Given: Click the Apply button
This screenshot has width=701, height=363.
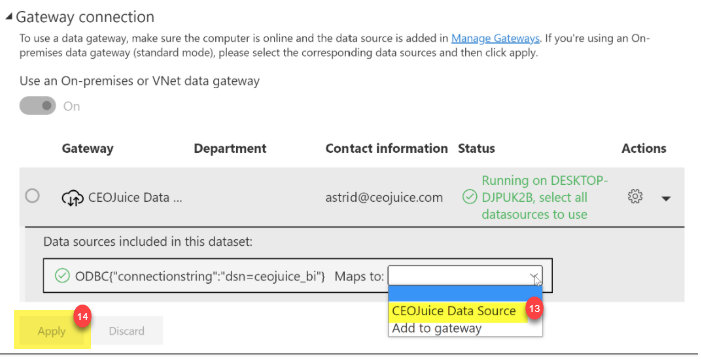Looking at the screenshot, I should coord(52,331).
